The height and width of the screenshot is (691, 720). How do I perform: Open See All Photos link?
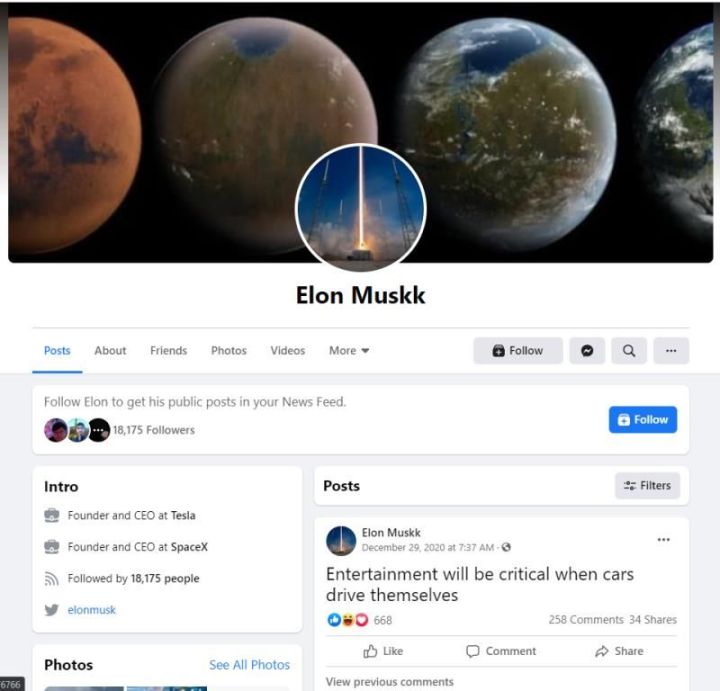coord(249,665)
